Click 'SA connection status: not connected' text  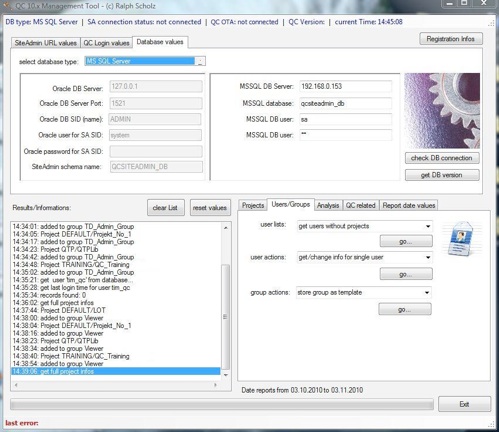pyautogui.click(x=144, y=22)
